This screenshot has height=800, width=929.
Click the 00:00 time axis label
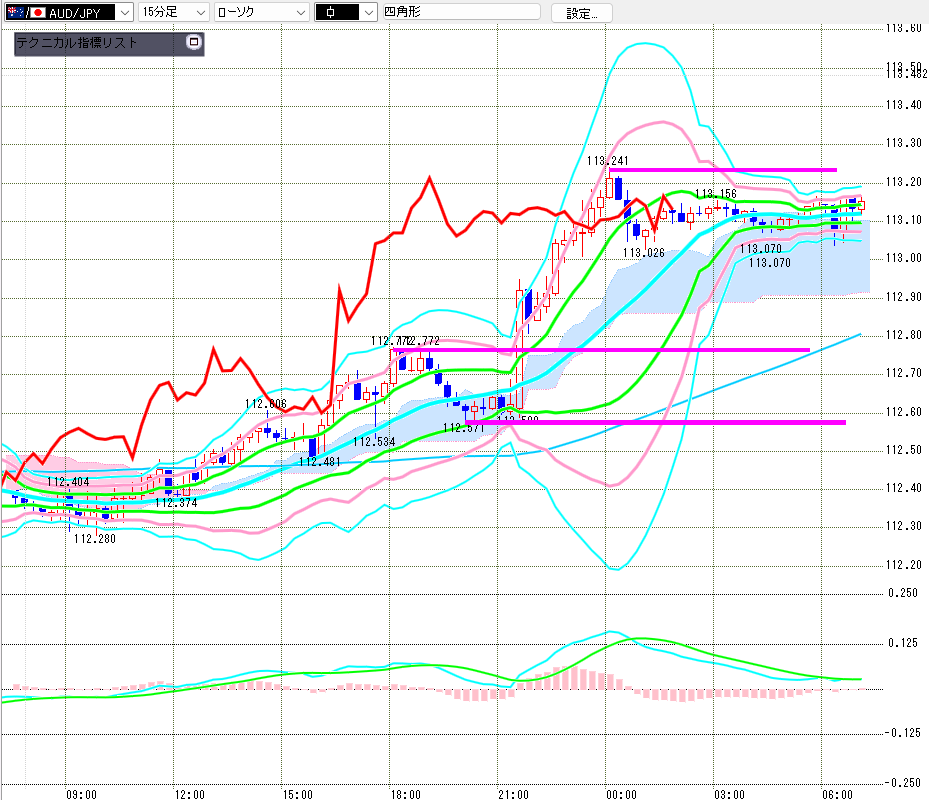pos(621,794)
